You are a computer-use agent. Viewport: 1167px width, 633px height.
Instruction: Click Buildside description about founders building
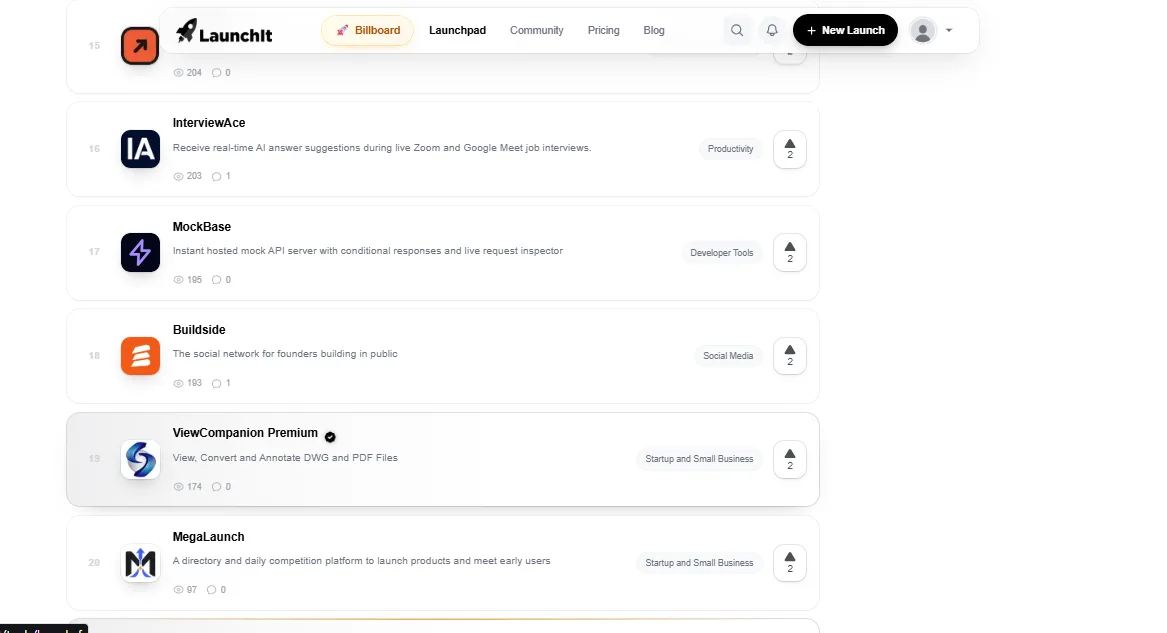tap(285, 354)
